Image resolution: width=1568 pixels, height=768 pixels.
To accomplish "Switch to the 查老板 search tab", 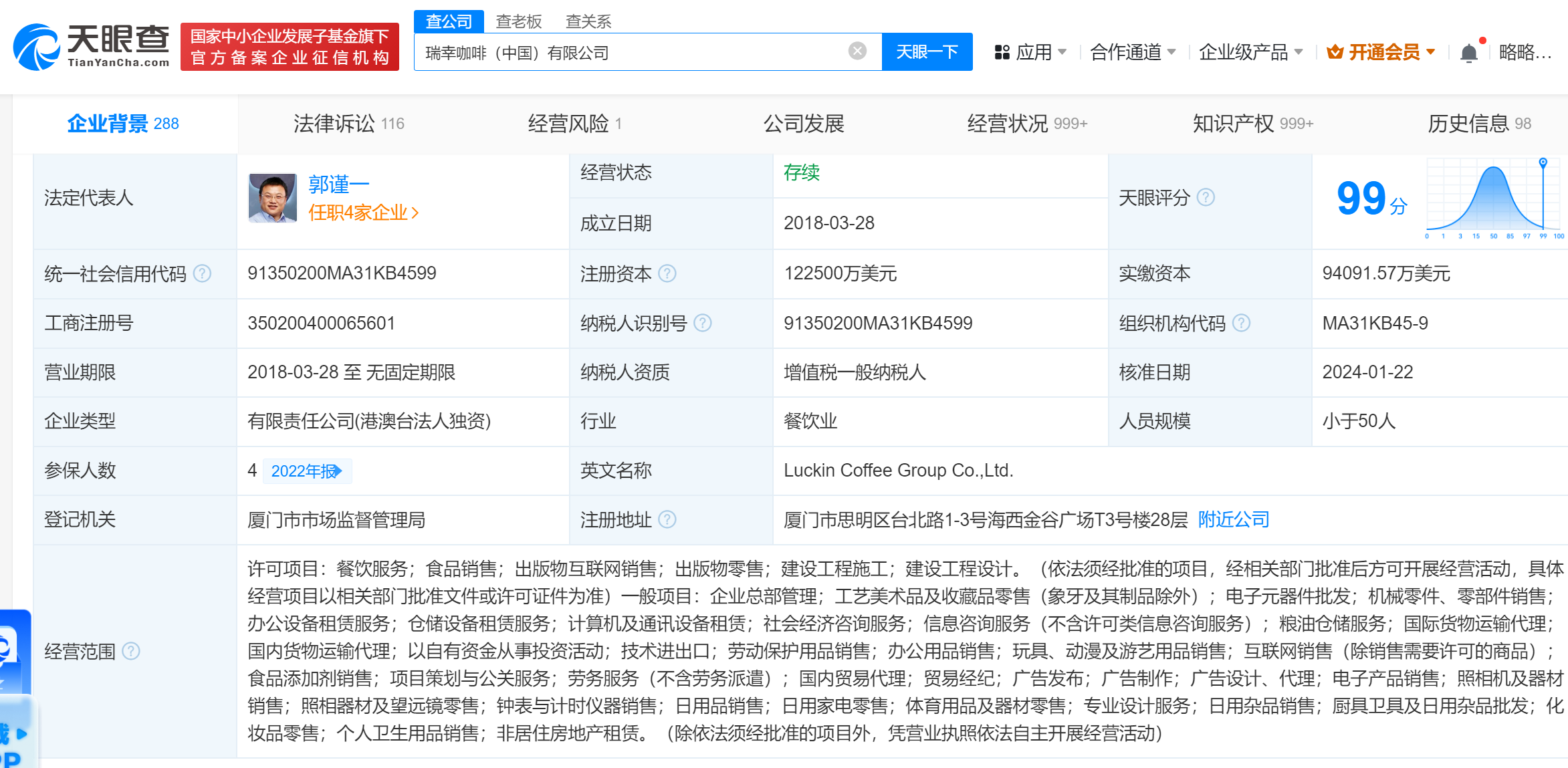I will coord(519,21).
